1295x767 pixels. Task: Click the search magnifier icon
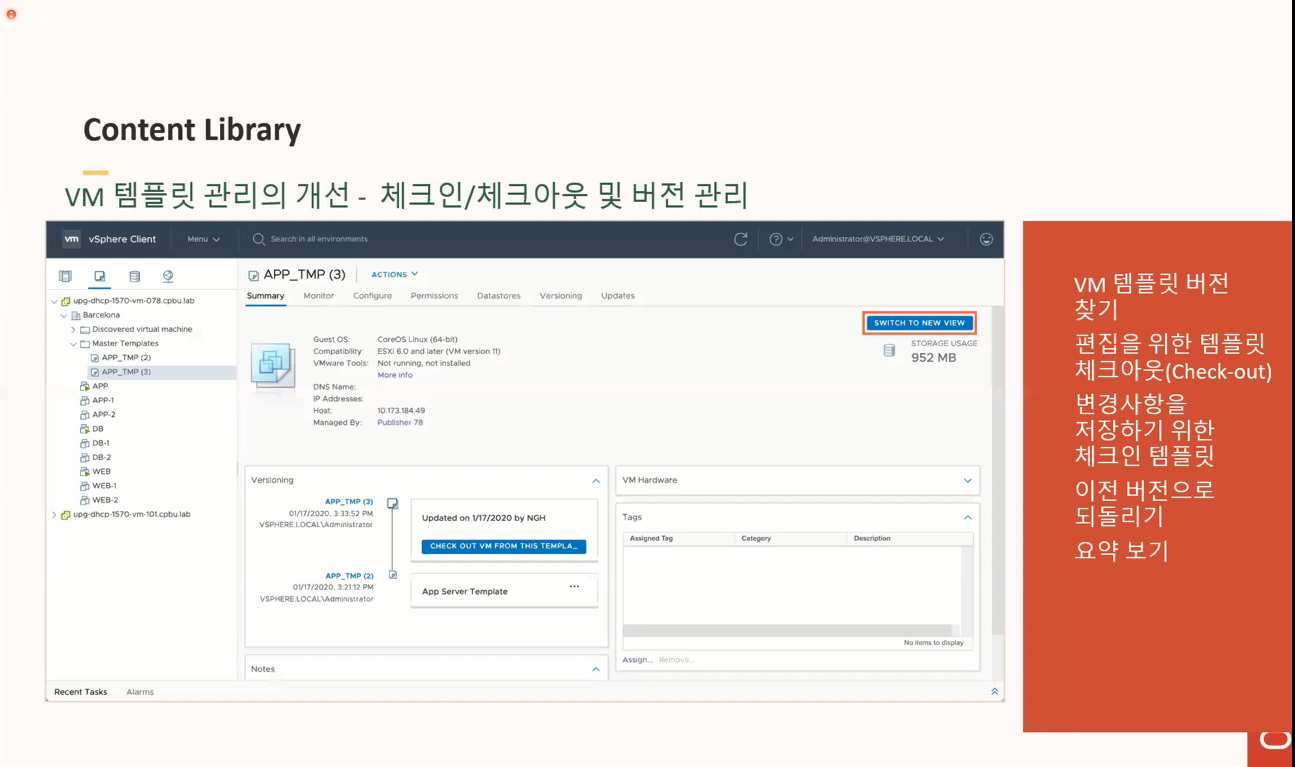pos(259,239)
